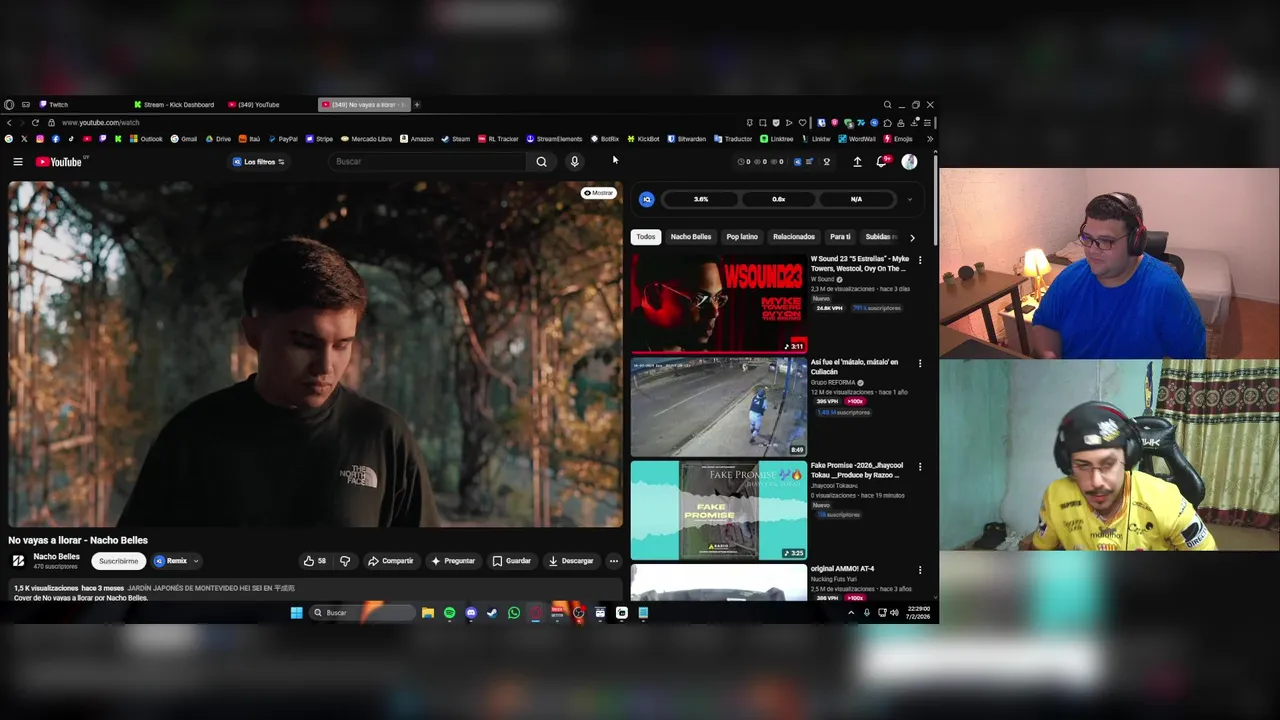Click the 3.6% stat pill
The height and width of the screenshot is (720, 1280).
[x=701, y=199]
